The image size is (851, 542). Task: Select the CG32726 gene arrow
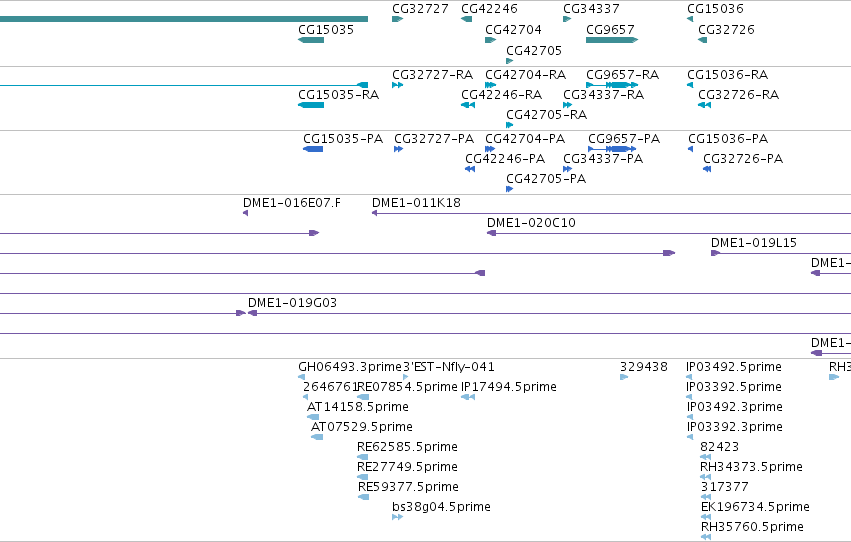pos(702,40)
